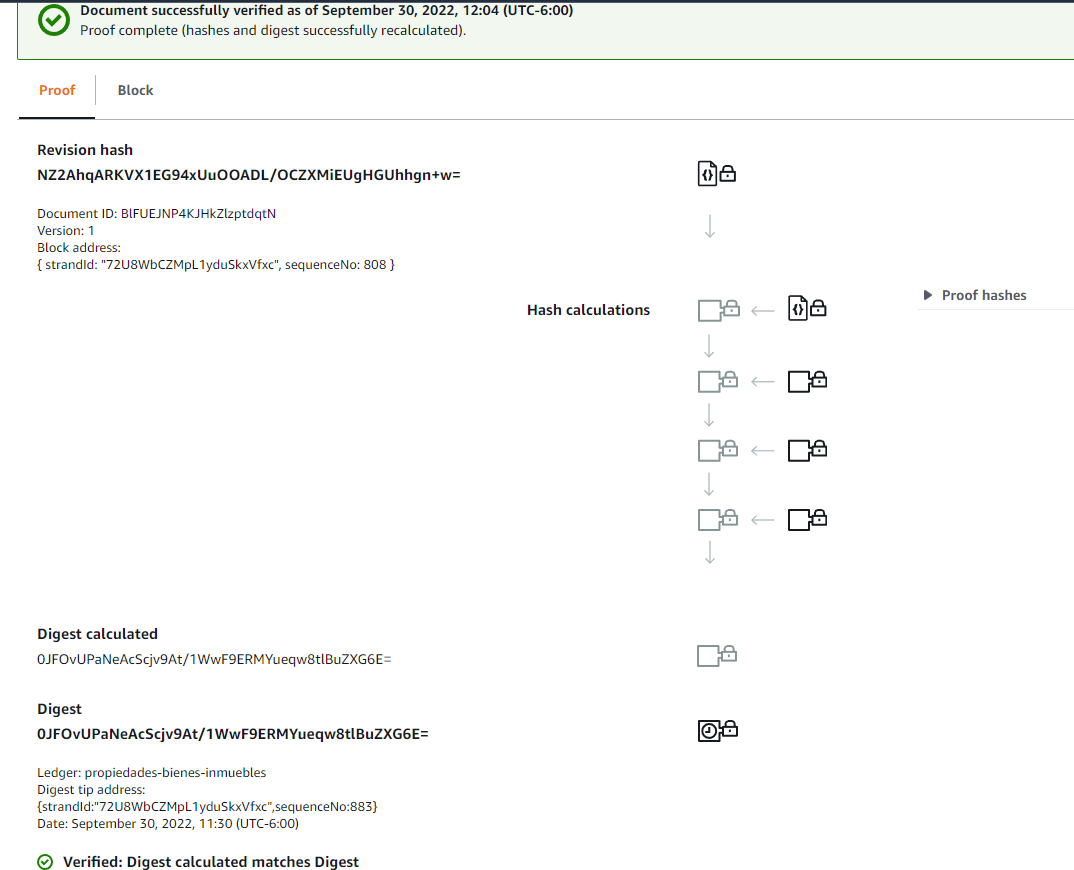Click the third row proof hash input icon

coord(807,450)
